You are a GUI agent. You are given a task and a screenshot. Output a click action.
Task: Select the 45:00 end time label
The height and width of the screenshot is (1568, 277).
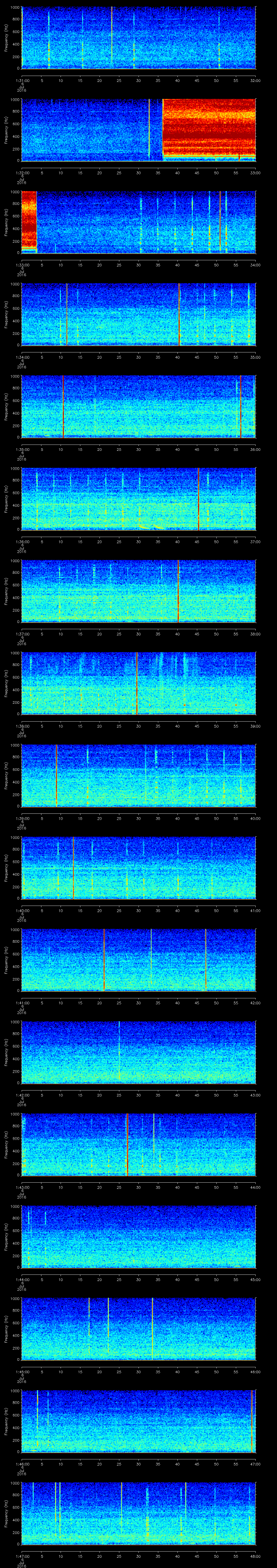255,1279
